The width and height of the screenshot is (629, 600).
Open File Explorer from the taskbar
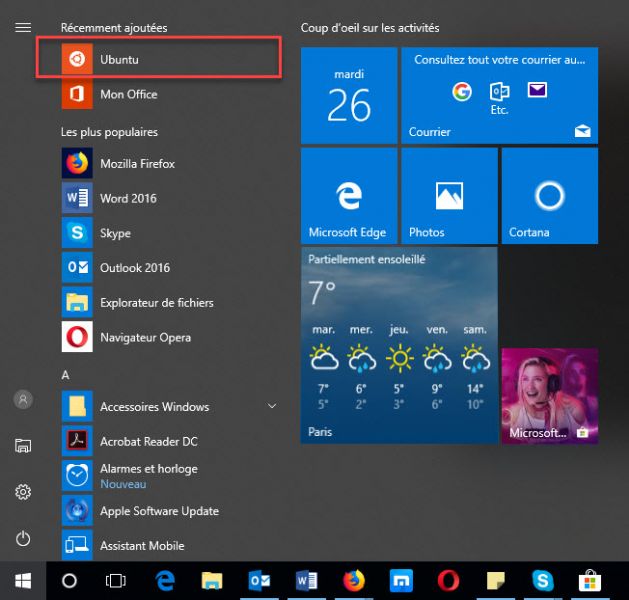coord(212,581)
